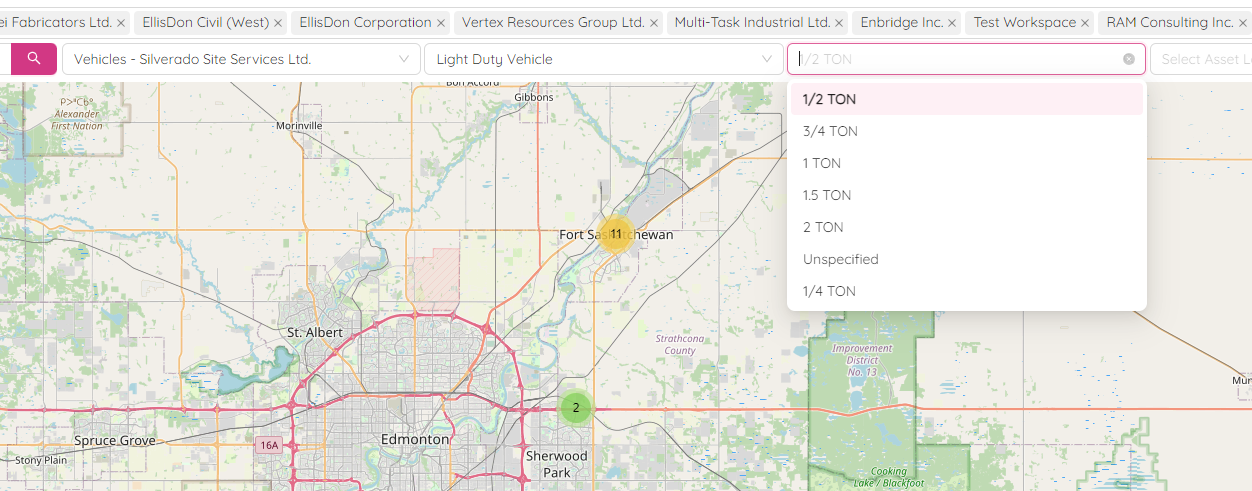Open the Light Duty Vehicle dropdown
This screenshot has width=1252, height=491.
tap(603, 59)
